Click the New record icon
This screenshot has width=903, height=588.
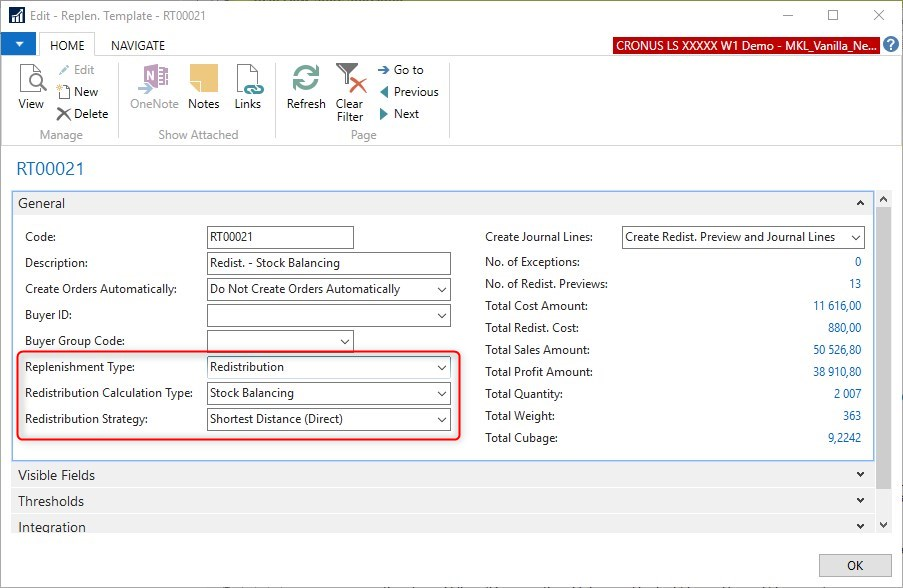[x=78, y=92]
